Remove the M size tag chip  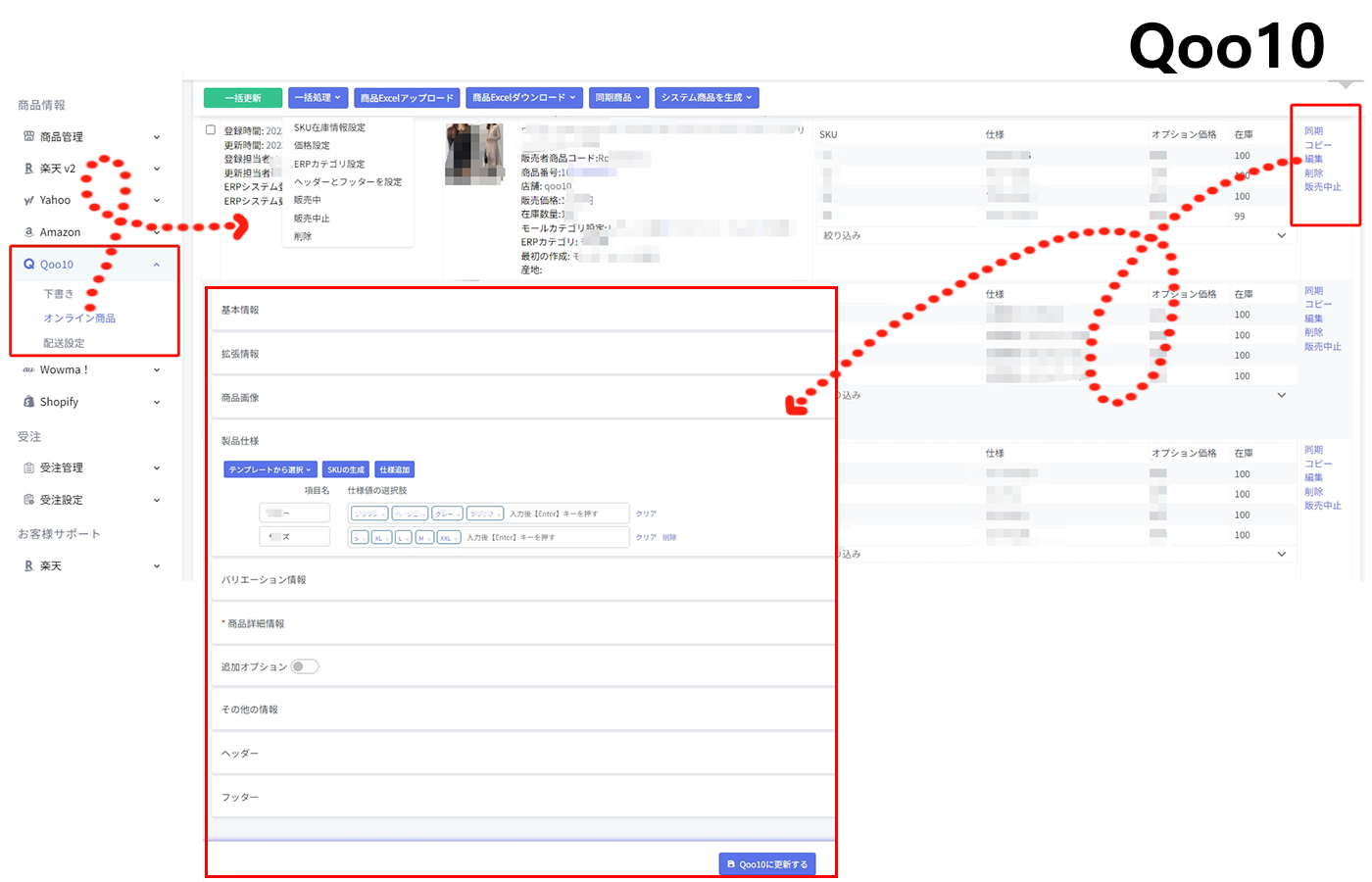(428, 538)
